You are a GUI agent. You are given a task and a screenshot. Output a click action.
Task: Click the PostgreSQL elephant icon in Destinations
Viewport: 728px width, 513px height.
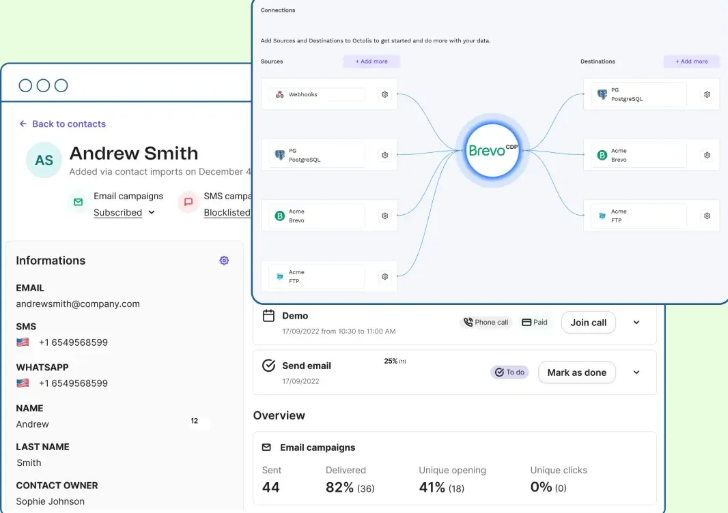click(x=602, y=94)
